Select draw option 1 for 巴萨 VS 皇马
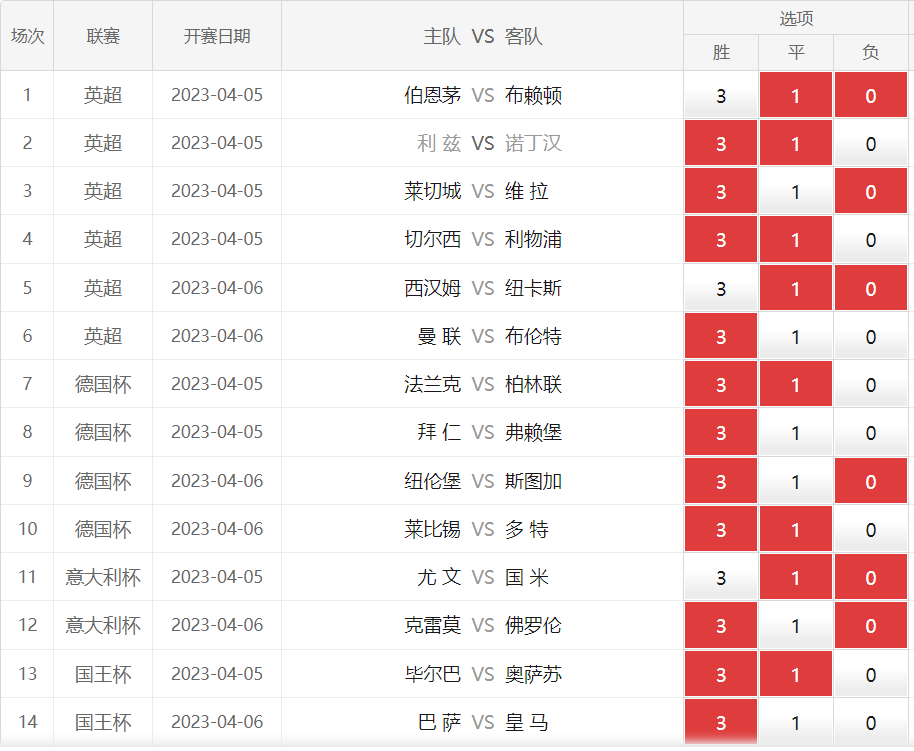Viewport: 914px width, 751px height. click(796, 722)
